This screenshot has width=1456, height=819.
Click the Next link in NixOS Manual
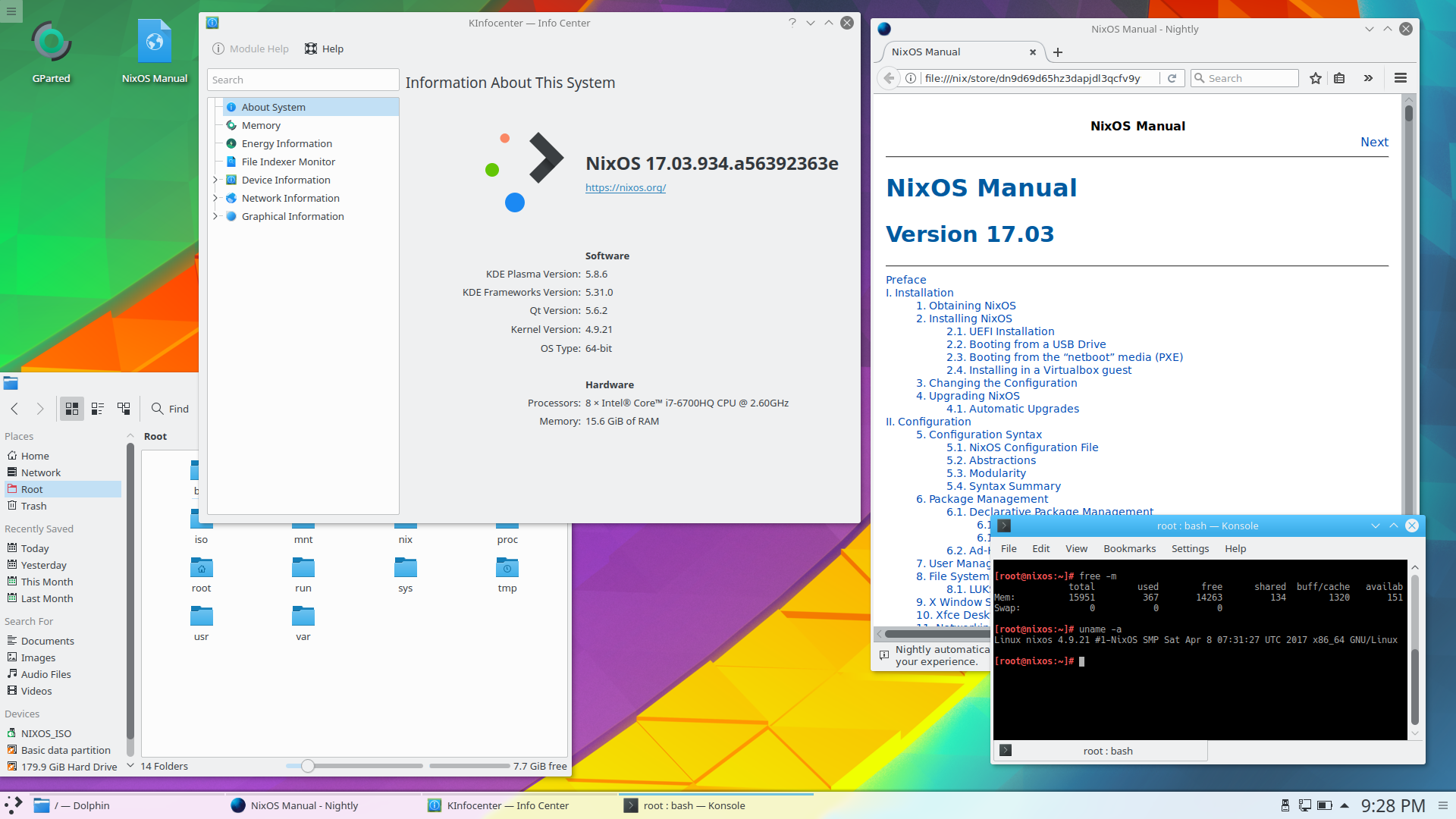pos(1374,142)
